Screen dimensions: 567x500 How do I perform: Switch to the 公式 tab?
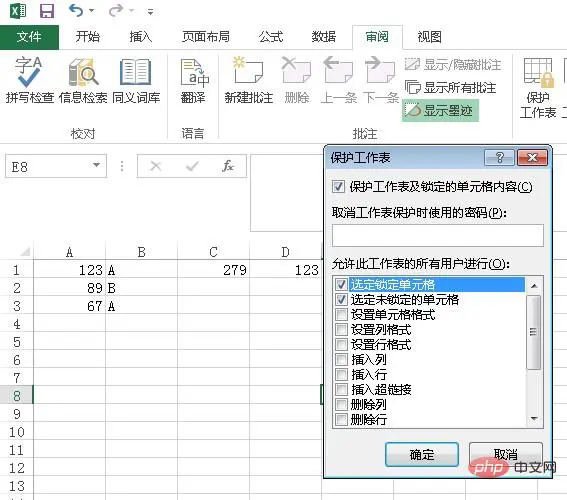point(270,37)
